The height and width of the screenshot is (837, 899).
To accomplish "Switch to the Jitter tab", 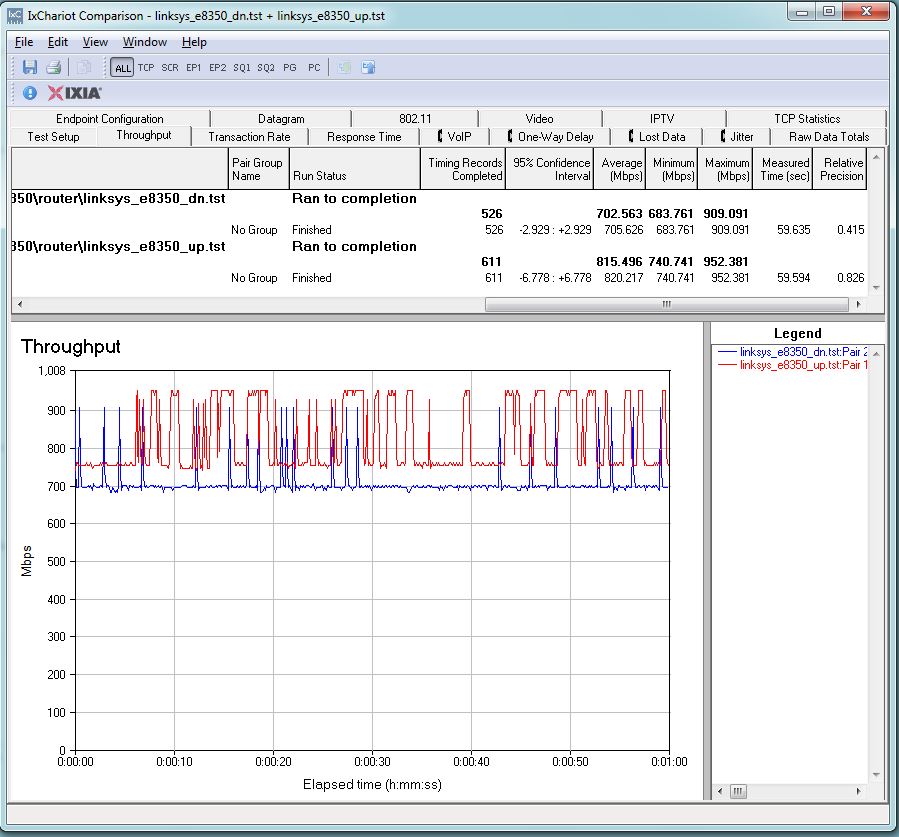I will click(736, 136).
